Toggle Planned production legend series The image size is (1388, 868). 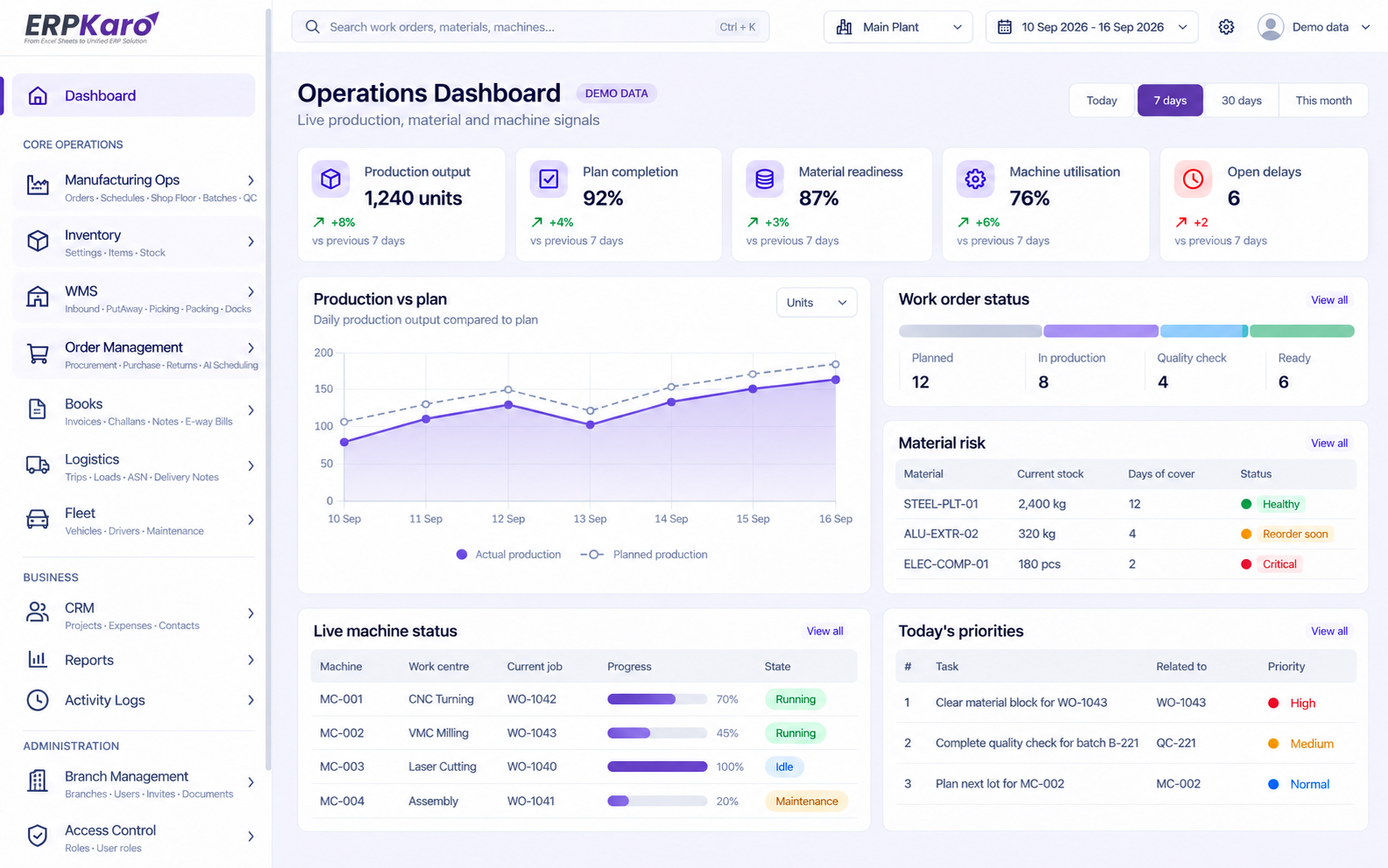point(644,555)
